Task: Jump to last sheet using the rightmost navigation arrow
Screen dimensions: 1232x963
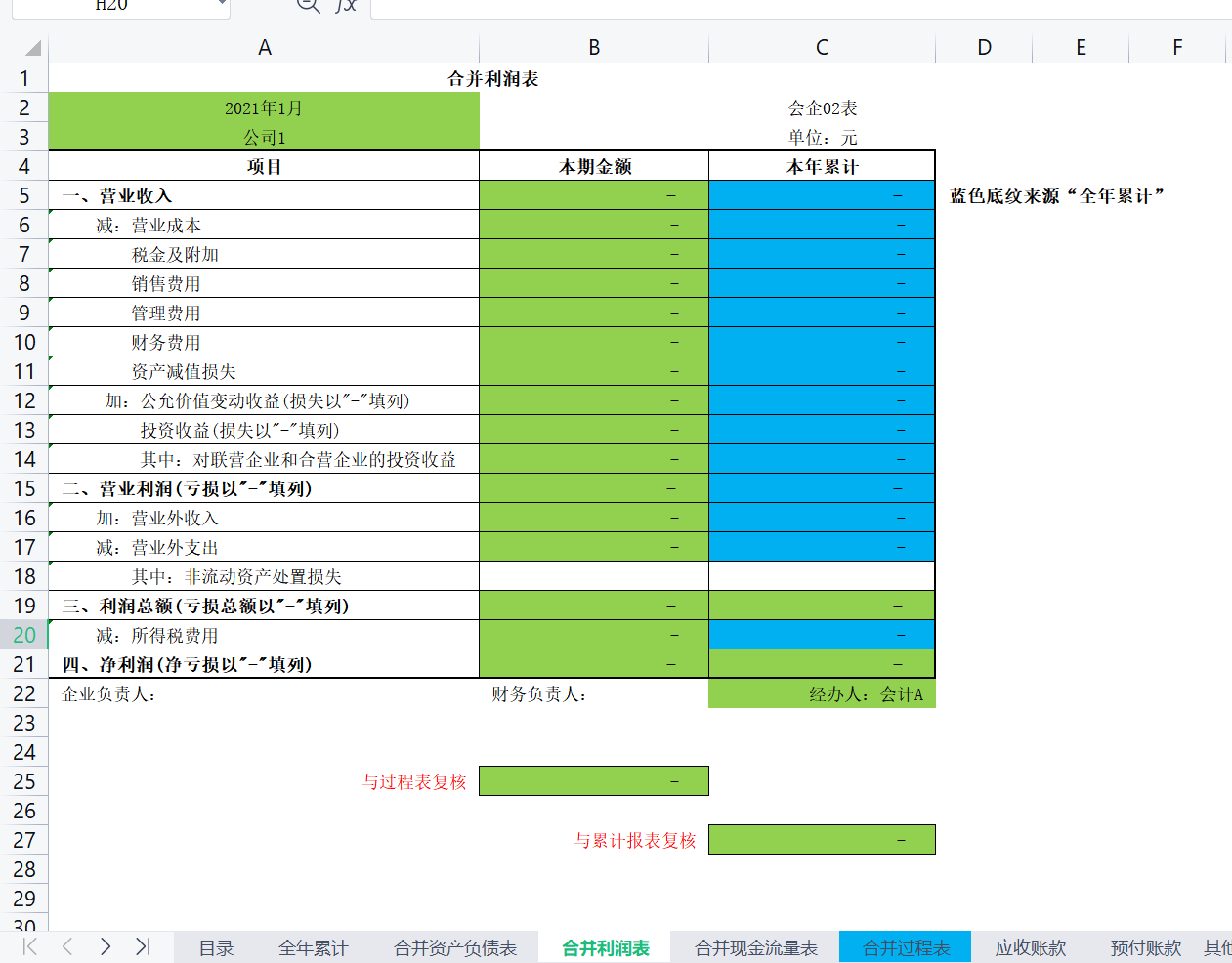Action: [x=143, y=945]
